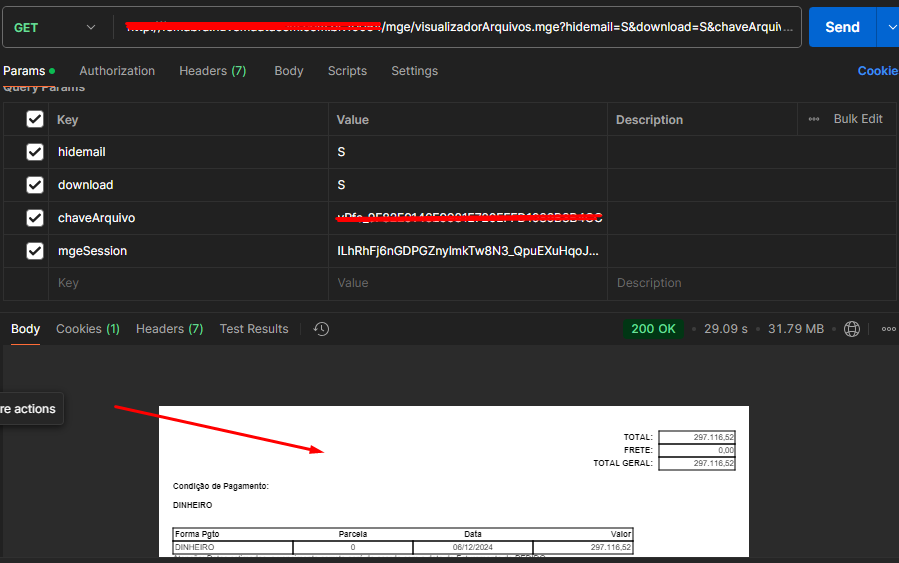This screenshot has height=563, width=899.
Task: Open the response Cookies (1) tab
Action: coord(87,329)
